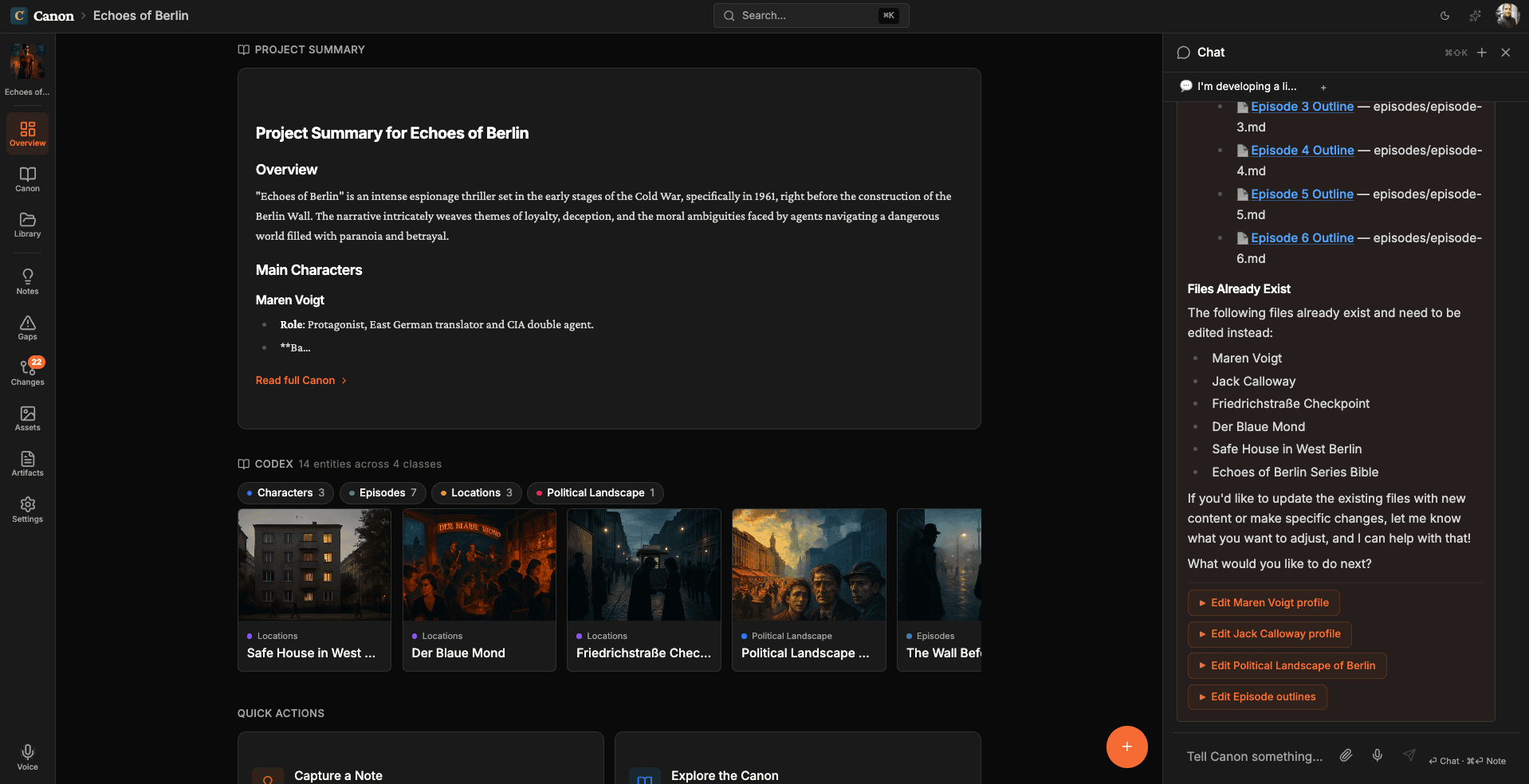Image resolution: width=1529 pixels, height=784 pixels.
Task: Click "Jack Calloway" in chat list
Action: click(1253, 382)
